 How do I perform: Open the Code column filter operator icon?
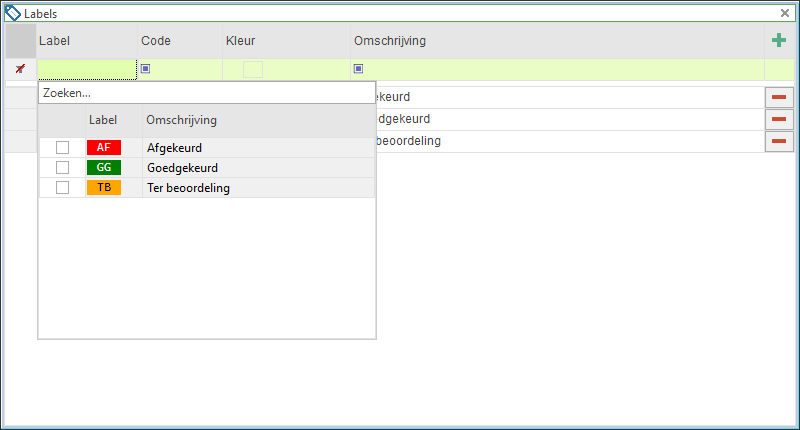[x=145, y=68]
